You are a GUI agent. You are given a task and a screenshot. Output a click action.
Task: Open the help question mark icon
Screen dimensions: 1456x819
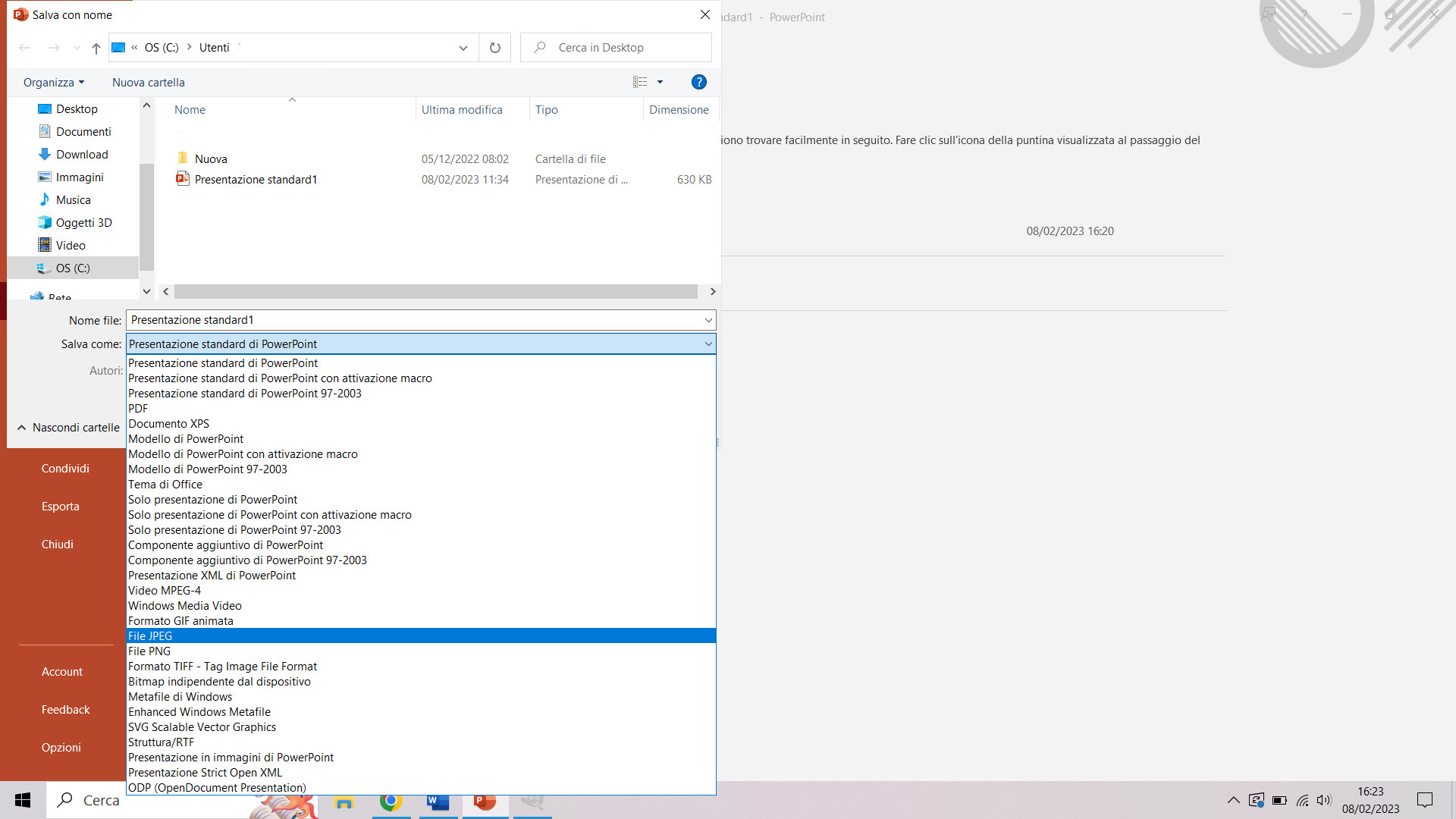[x=698, y=82]
